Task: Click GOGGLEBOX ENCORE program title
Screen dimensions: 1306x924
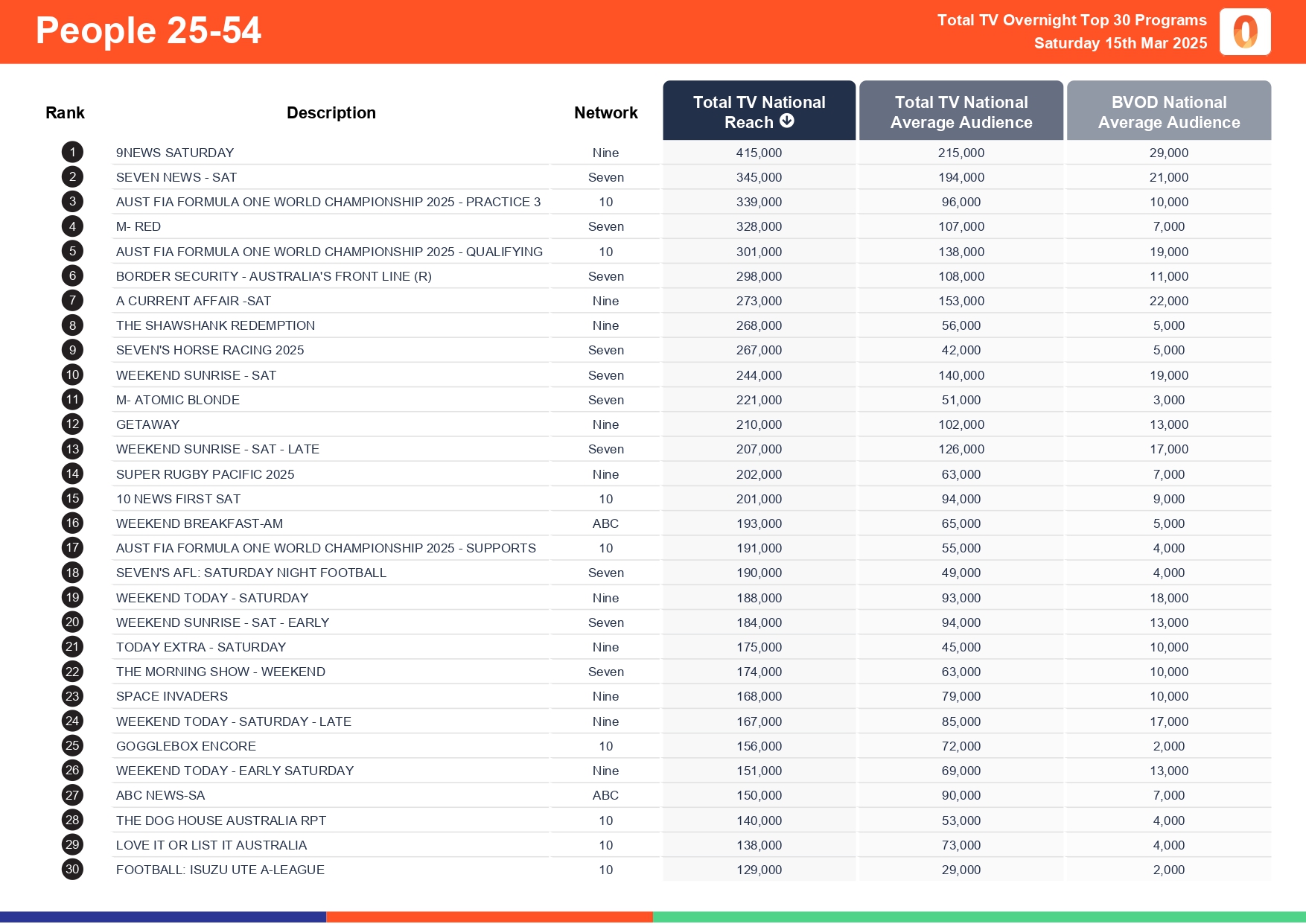Action: point(185,746)
